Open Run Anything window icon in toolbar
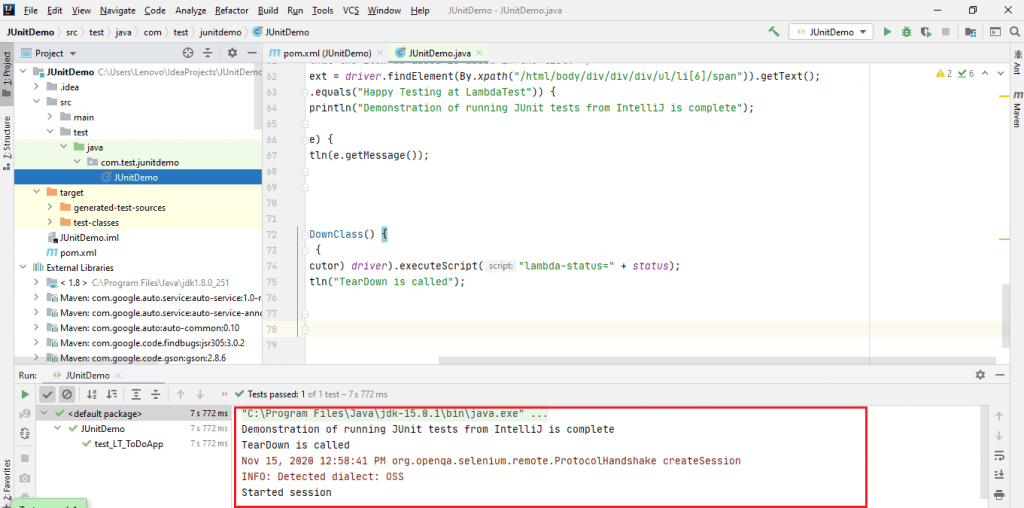Image resolution: width=1024 pixels, height=508 pixels. (995, 31)
